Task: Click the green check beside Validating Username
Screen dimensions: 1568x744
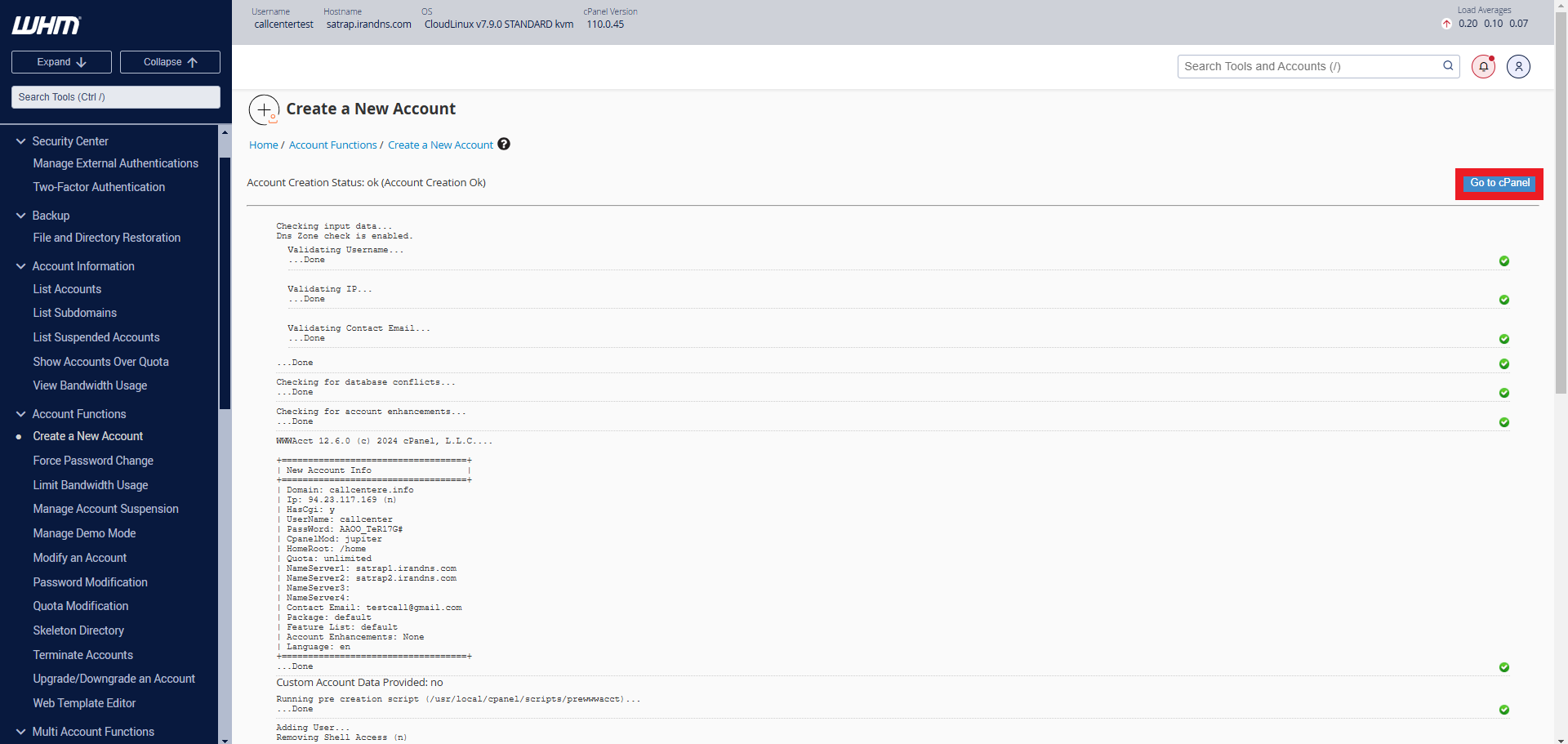Action: (1503, 261)
